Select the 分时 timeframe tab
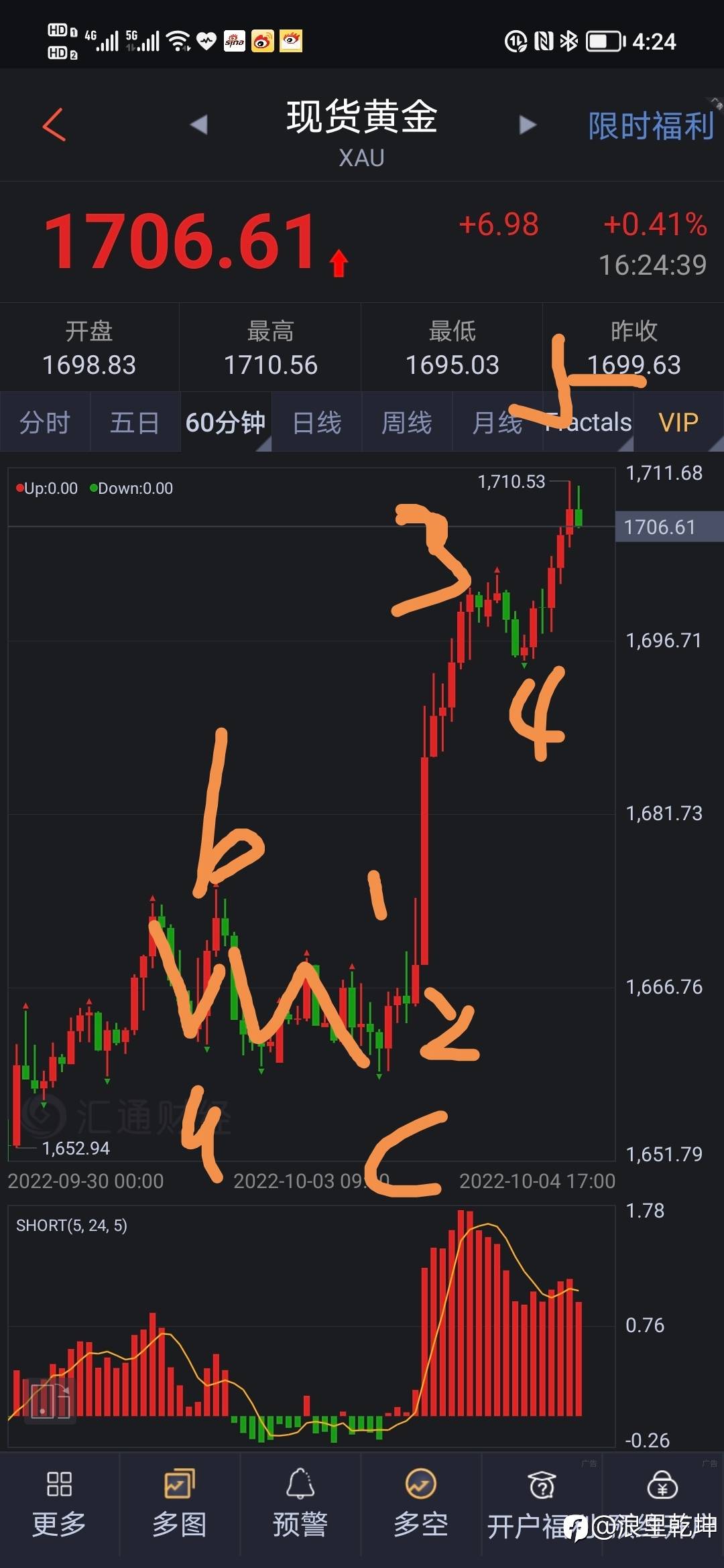The image size is (724, 1568). [x=45, y=423]
